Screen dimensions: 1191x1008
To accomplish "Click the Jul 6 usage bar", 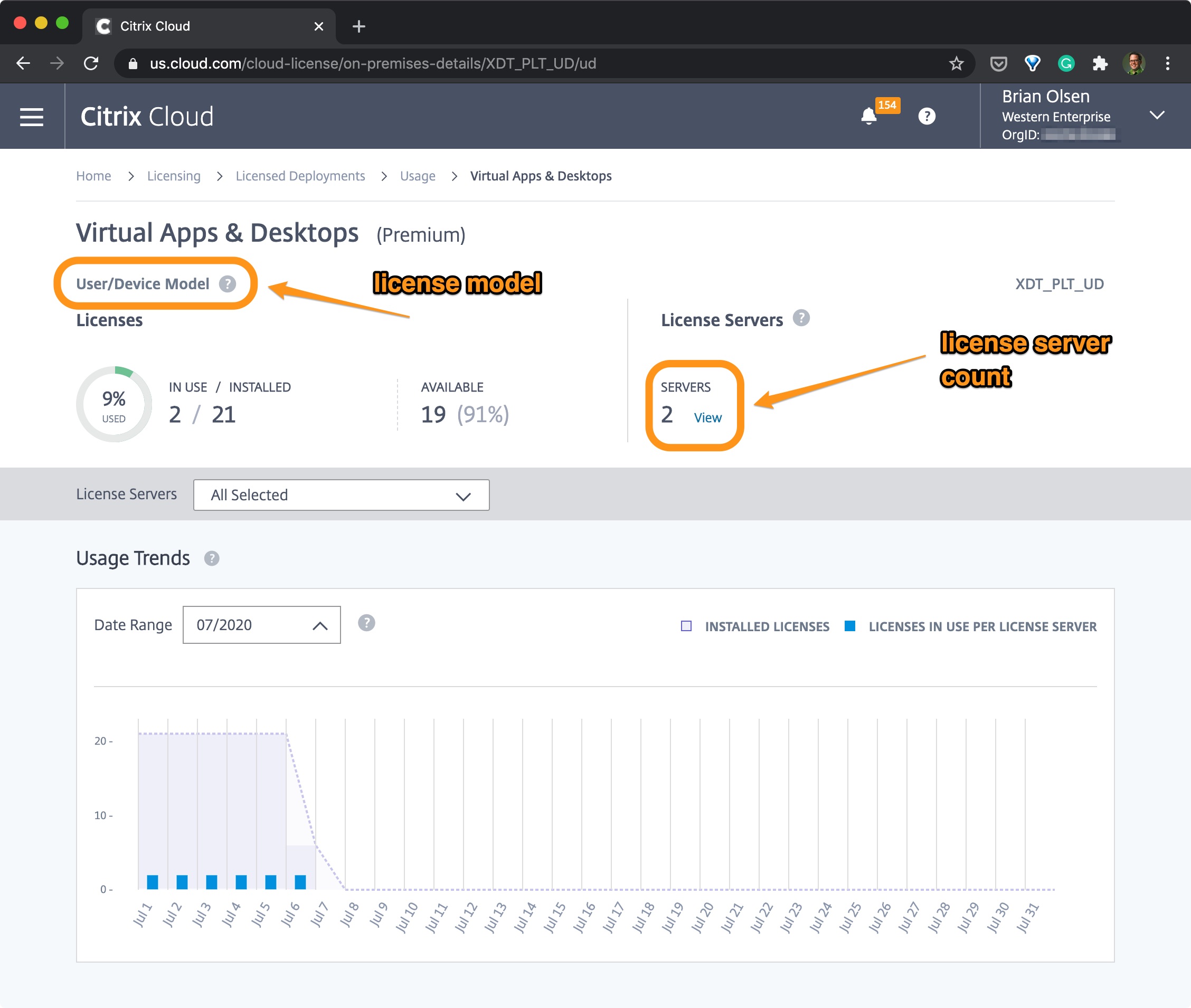I will [x=300, y=882].
